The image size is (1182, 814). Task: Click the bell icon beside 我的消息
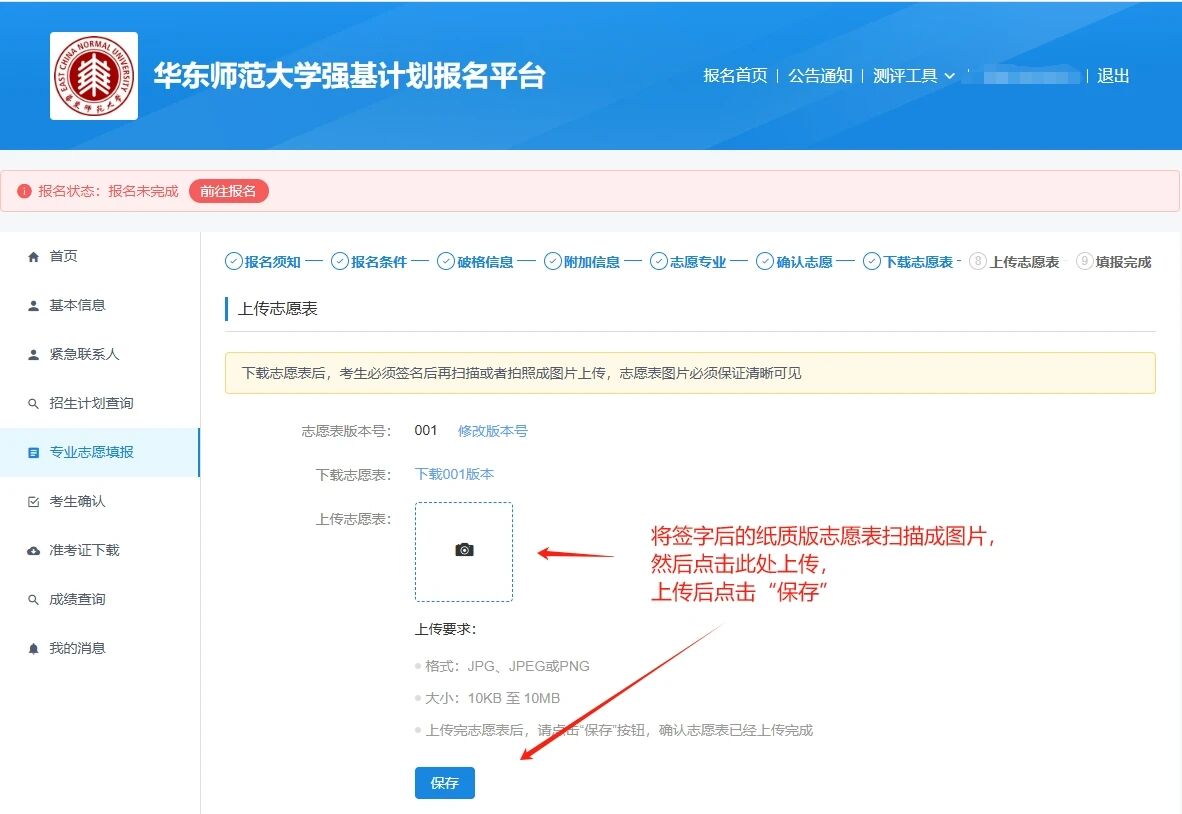click(x=34, y=649)
